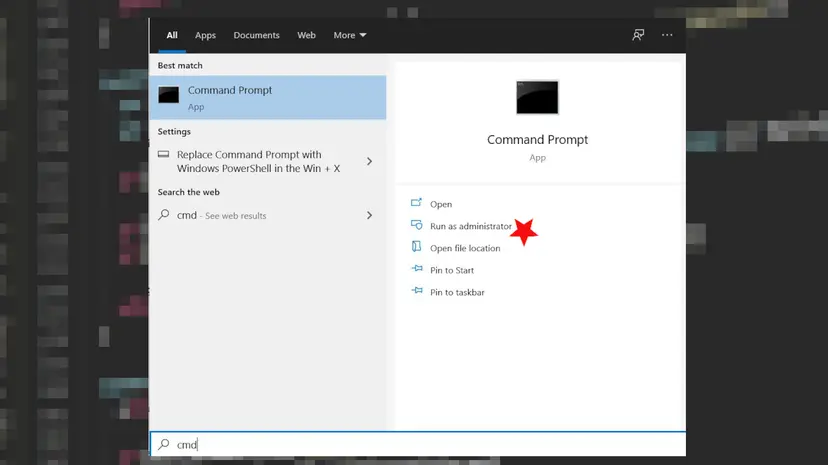Open Replace Command Prompt with PowerShell setting
Image resolution: width=828 pixels, height=465 pixels.
(x=268, y=162)
